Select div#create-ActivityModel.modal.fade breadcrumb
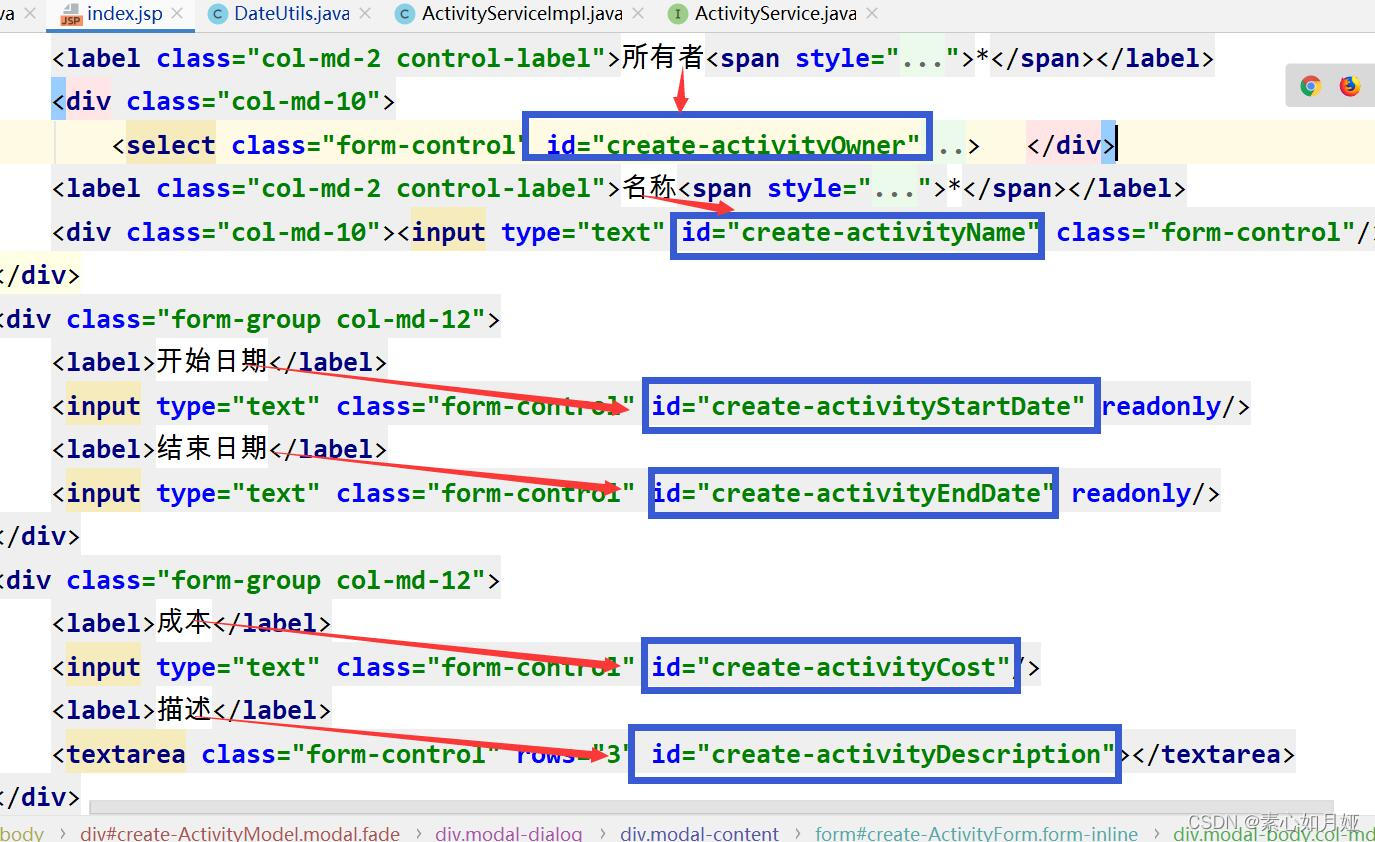 (x=240, y=833)
